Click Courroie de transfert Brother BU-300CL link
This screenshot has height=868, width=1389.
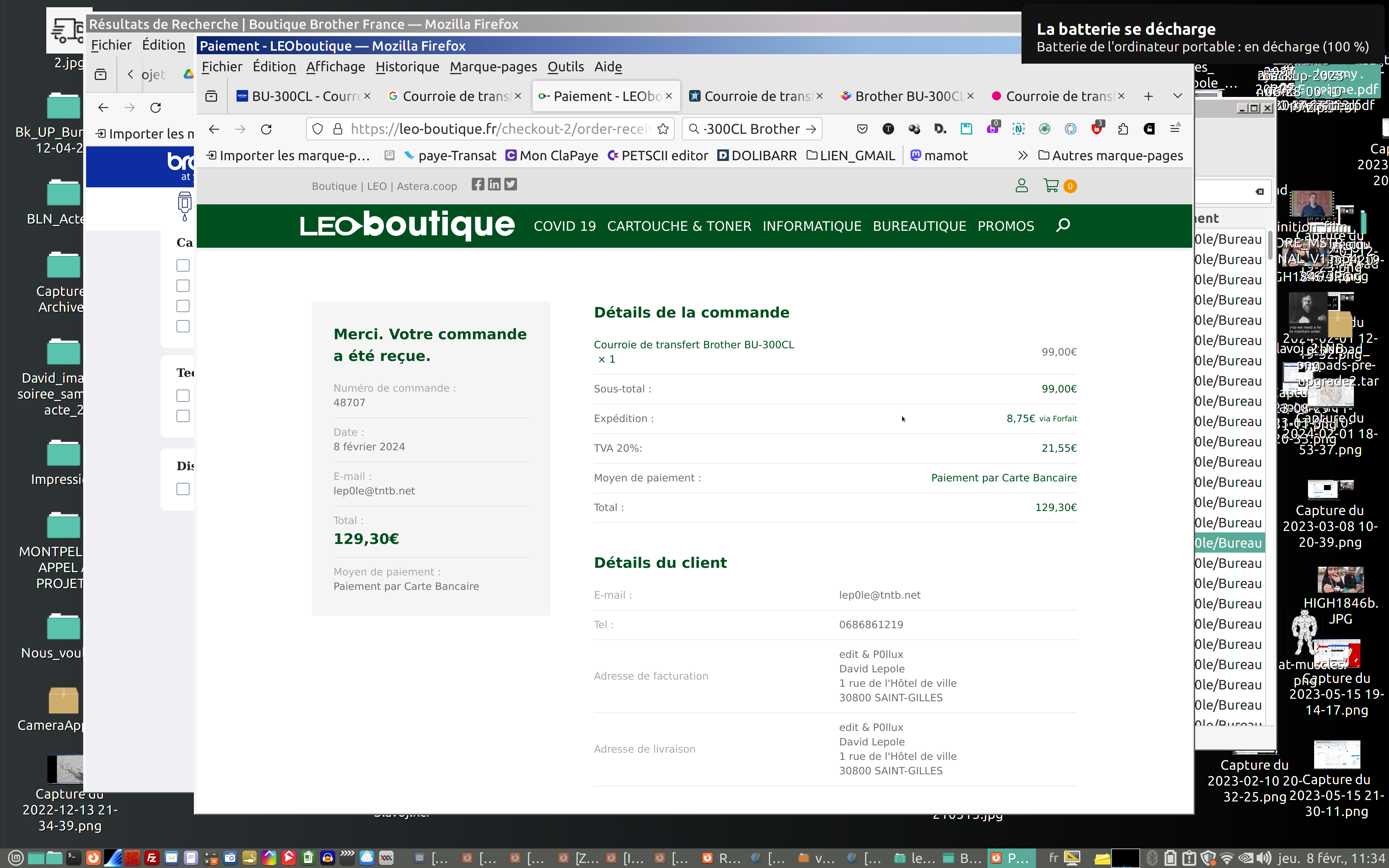[x=693, y=344]
